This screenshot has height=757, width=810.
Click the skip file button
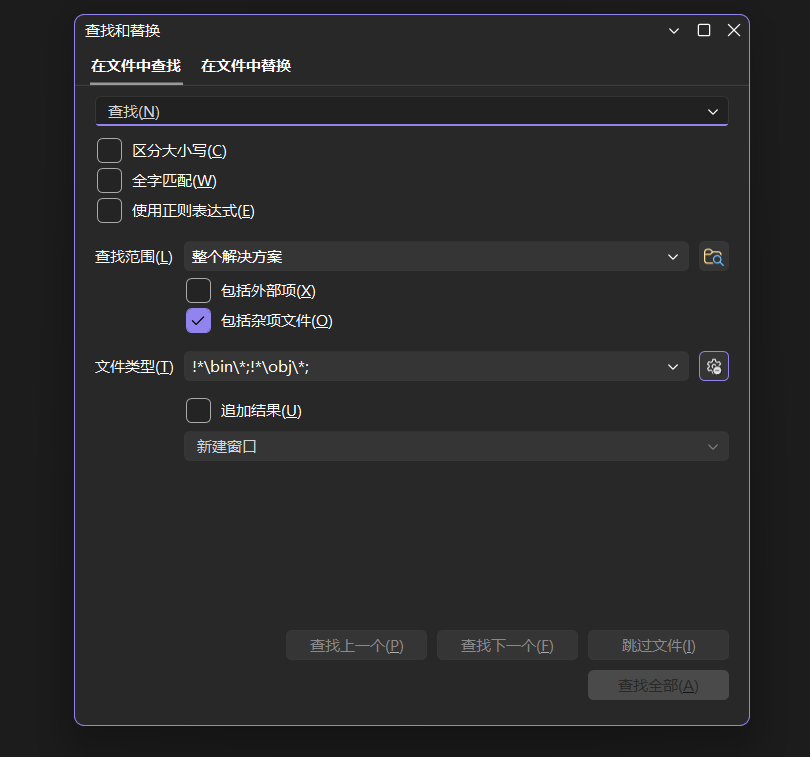(658, 645)
